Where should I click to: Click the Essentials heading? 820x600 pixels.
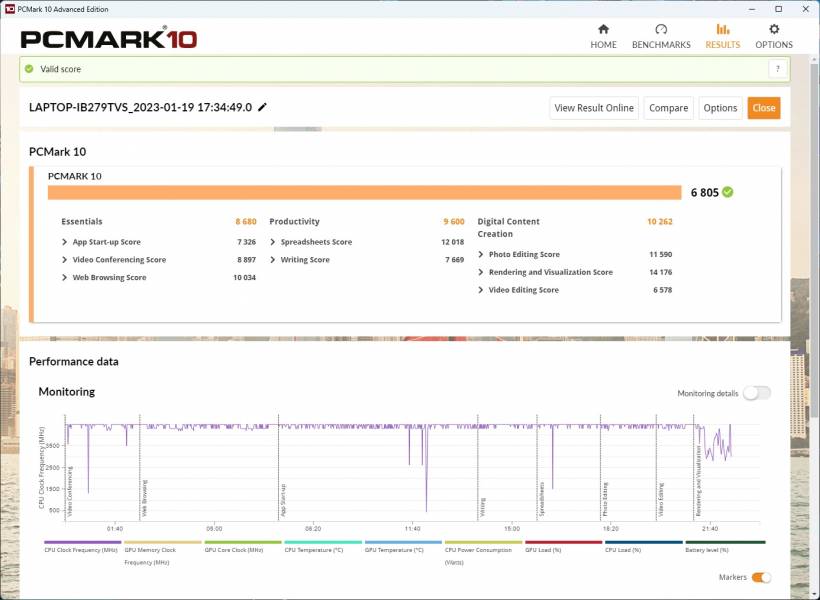tap(82, 221)
